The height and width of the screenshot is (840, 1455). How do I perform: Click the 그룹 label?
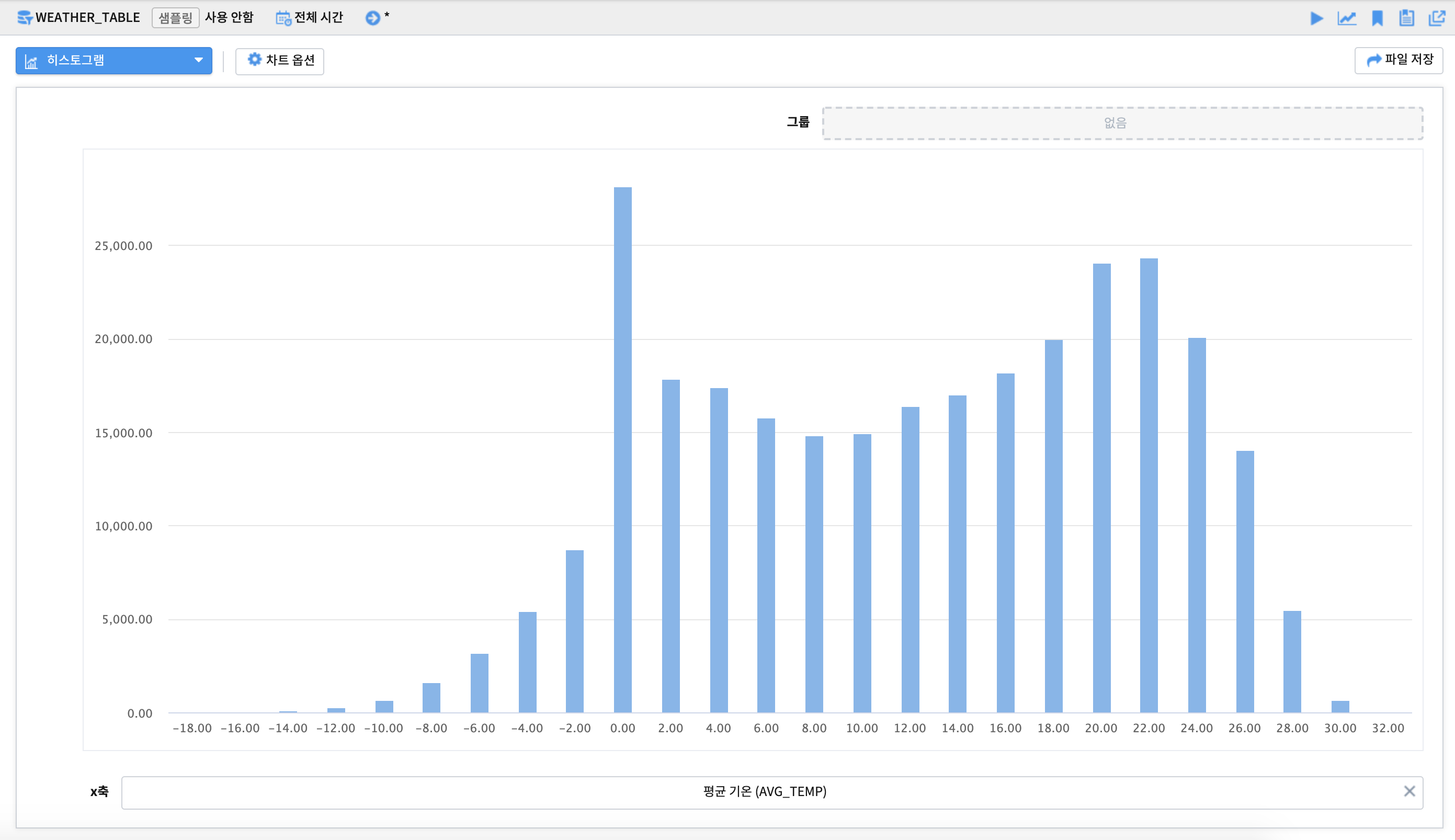pos(798,122)
